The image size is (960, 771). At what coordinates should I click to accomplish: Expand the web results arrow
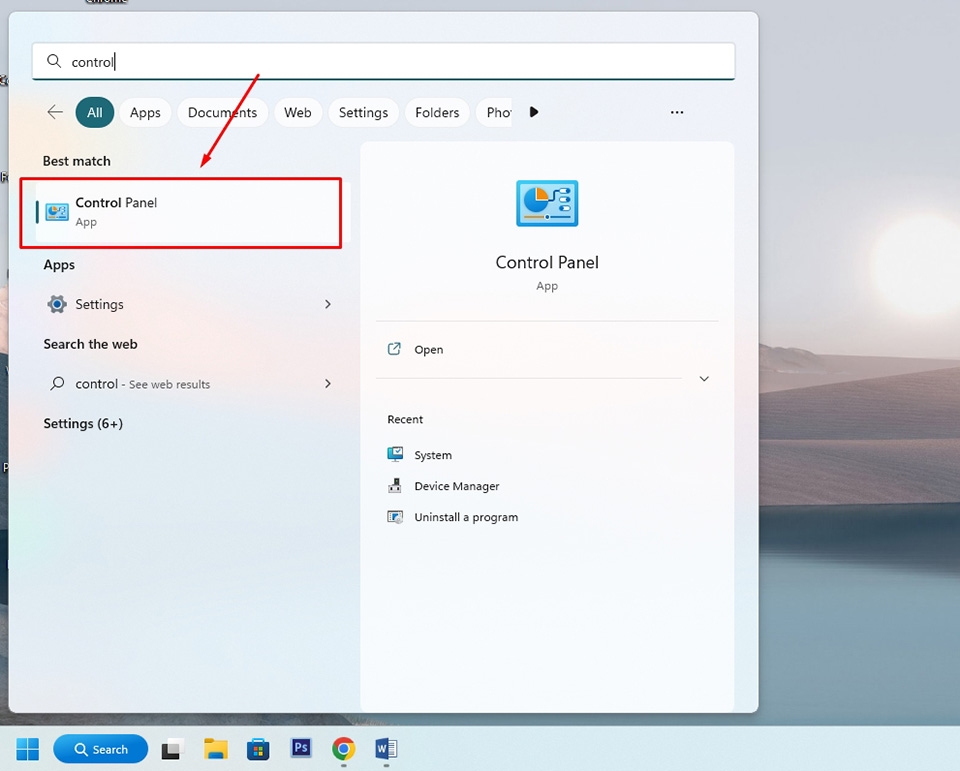click(x=328, y=384)
